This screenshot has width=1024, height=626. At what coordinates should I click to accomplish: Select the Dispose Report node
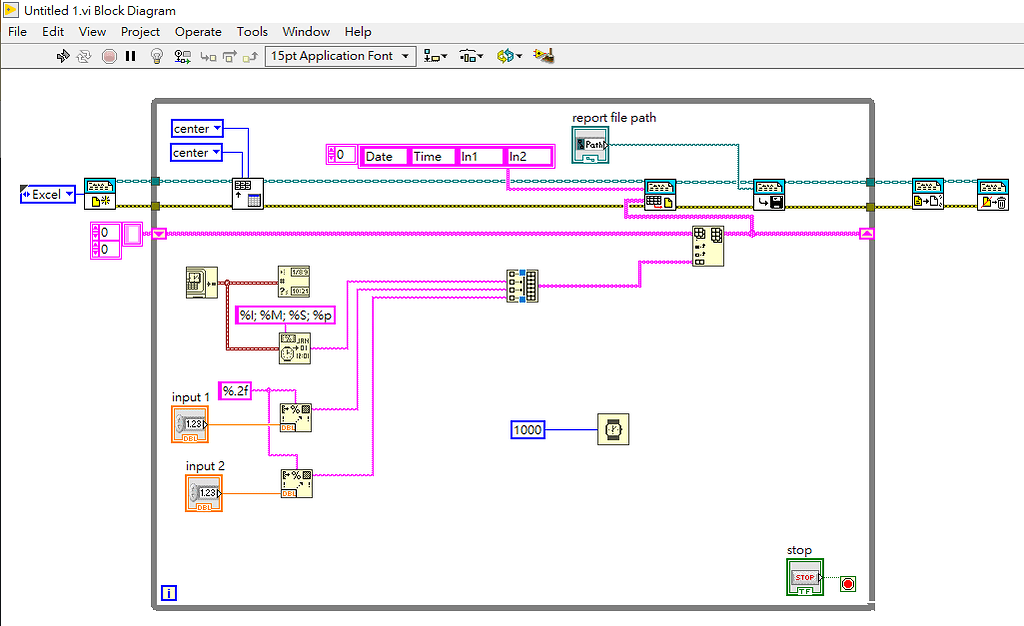pyautogui.click(x=993, y=194)
